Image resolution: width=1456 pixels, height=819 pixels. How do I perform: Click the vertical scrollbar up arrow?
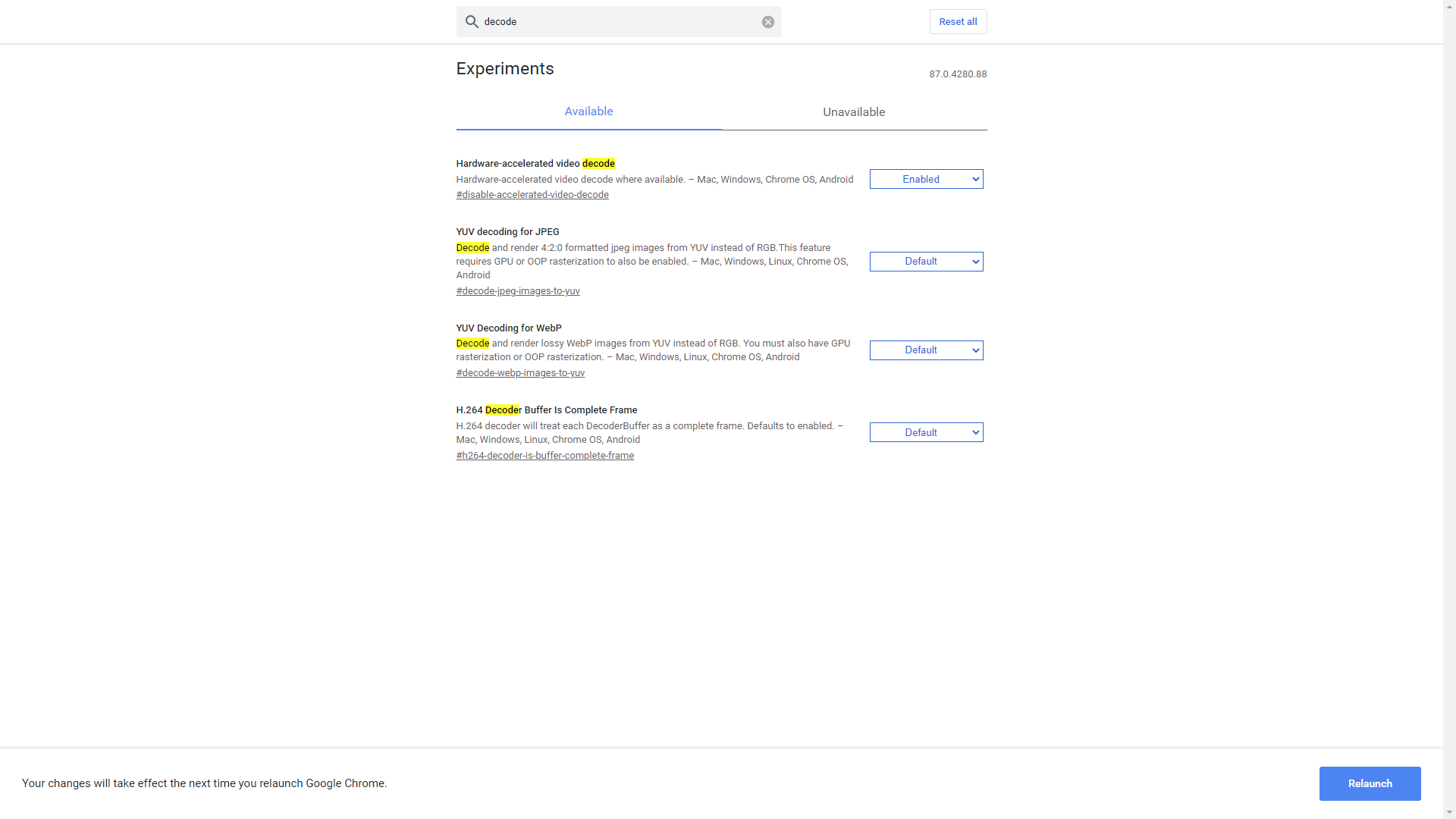click(1449, 6)
